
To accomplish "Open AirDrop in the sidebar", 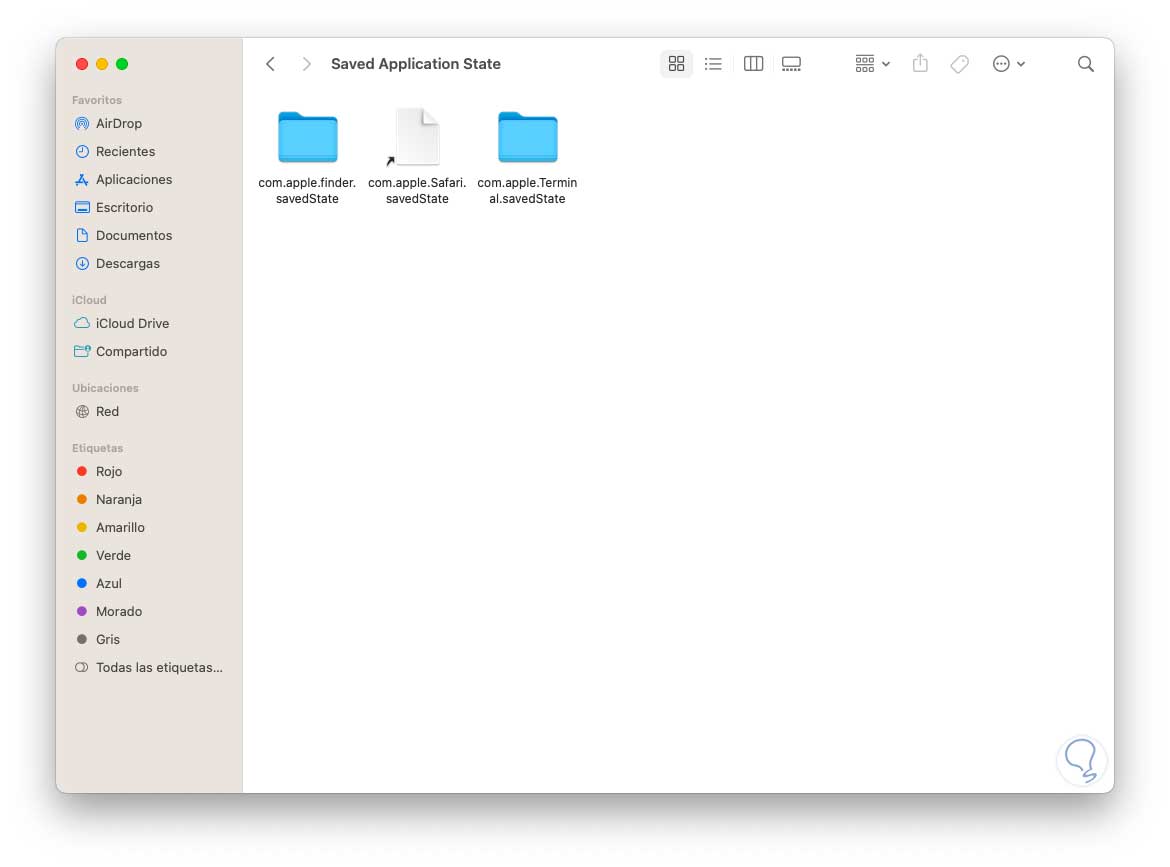I will click(149, 123).
